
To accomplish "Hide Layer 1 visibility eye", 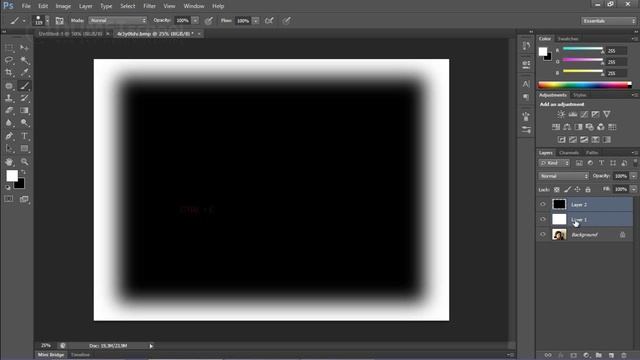I will click(543, 220).
